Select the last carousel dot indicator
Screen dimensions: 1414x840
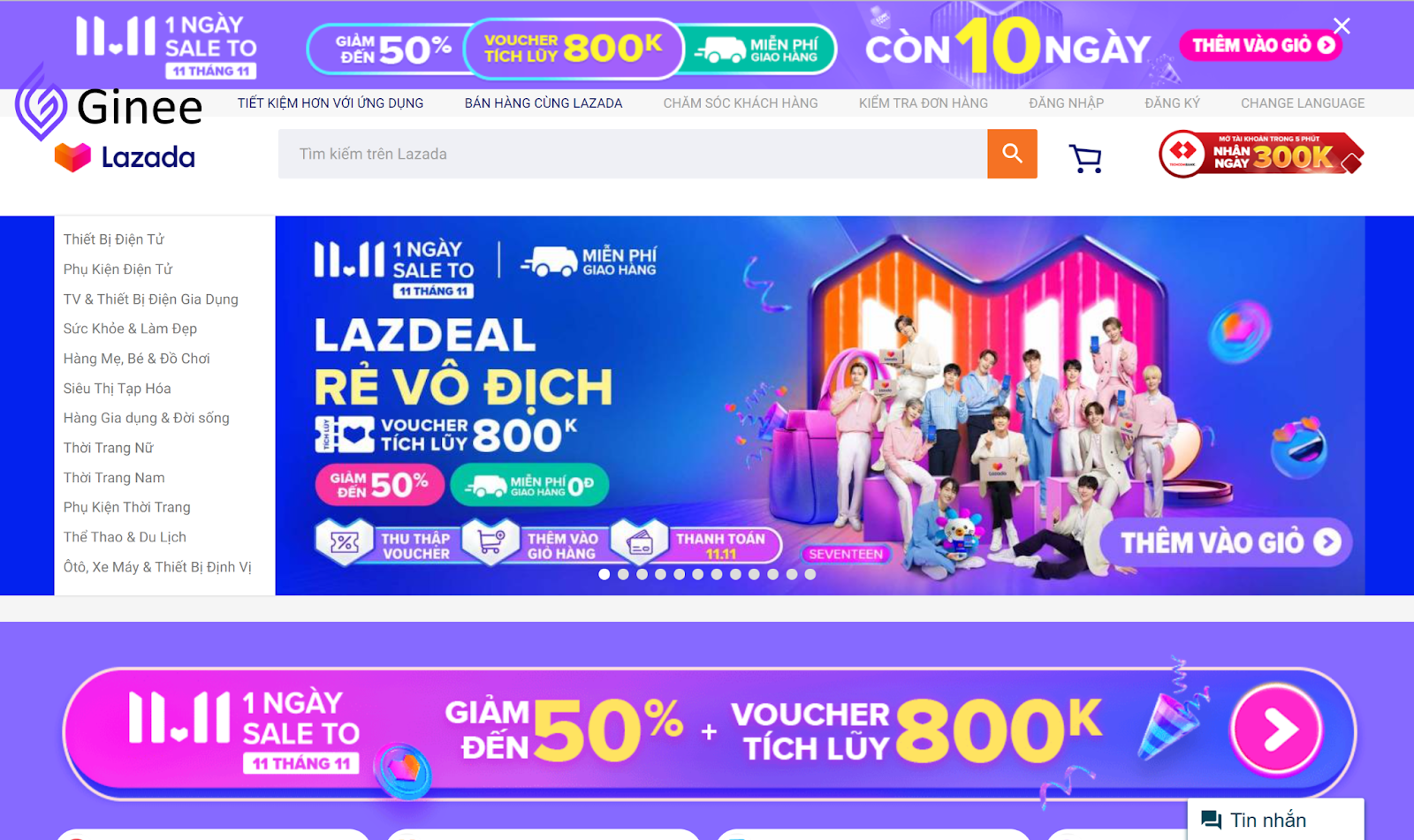click(810, 574)
